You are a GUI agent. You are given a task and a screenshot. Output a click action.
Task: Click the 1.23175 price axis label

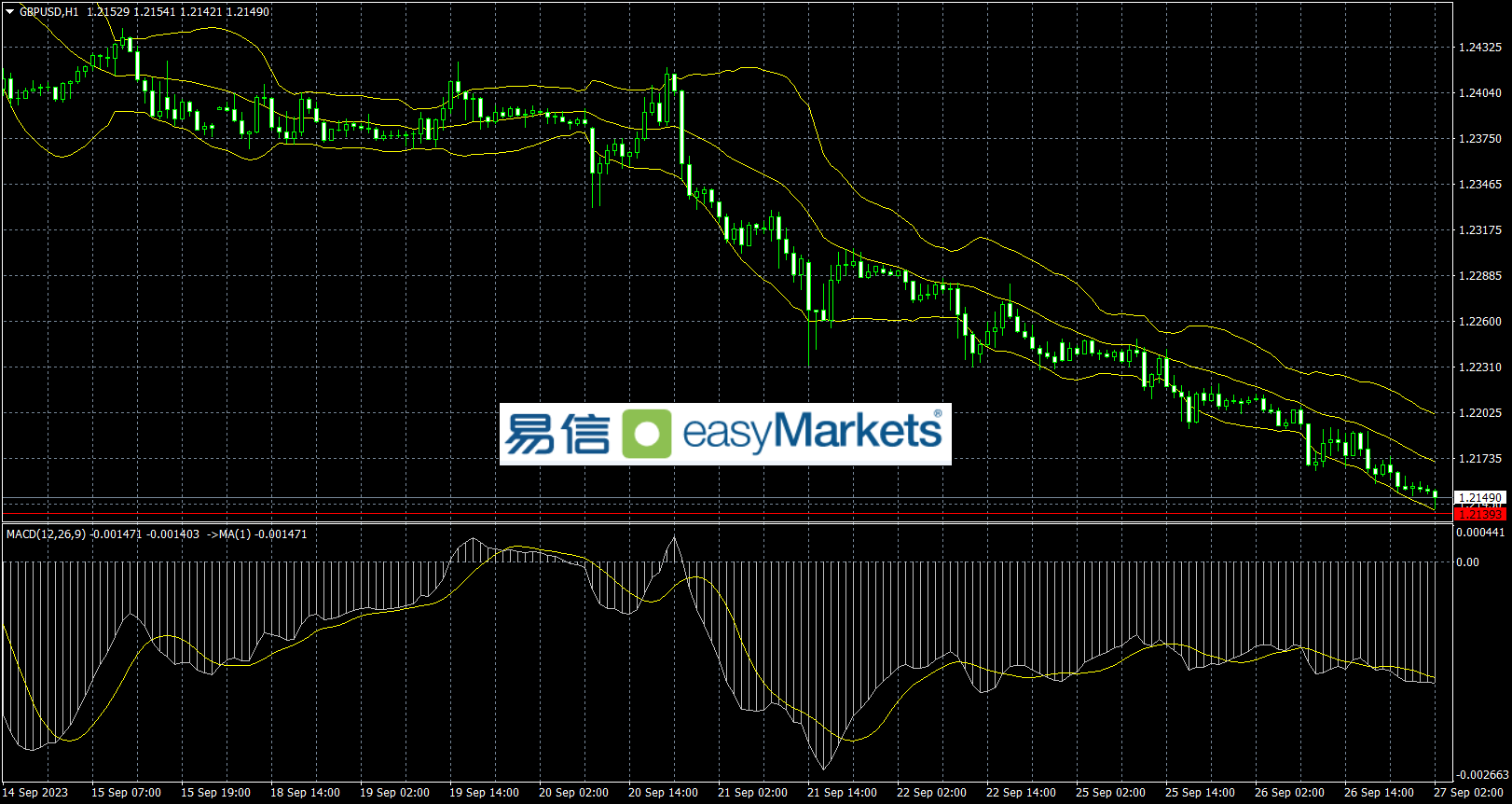tap(1480, 230)
